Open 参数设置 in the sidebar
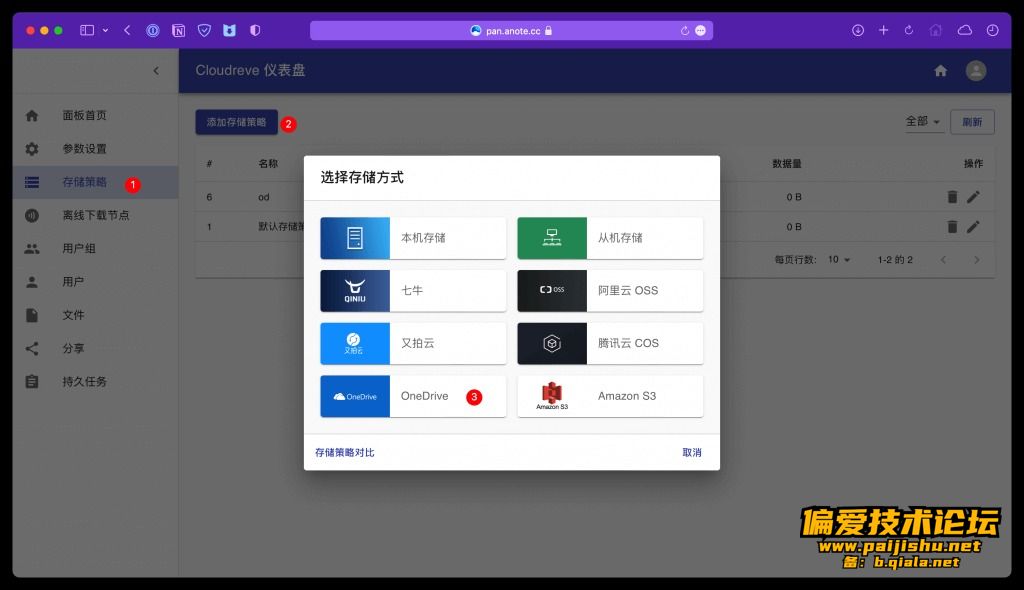Image resolution: width=1024 pixels, height=590 pixels. (95, 149)
